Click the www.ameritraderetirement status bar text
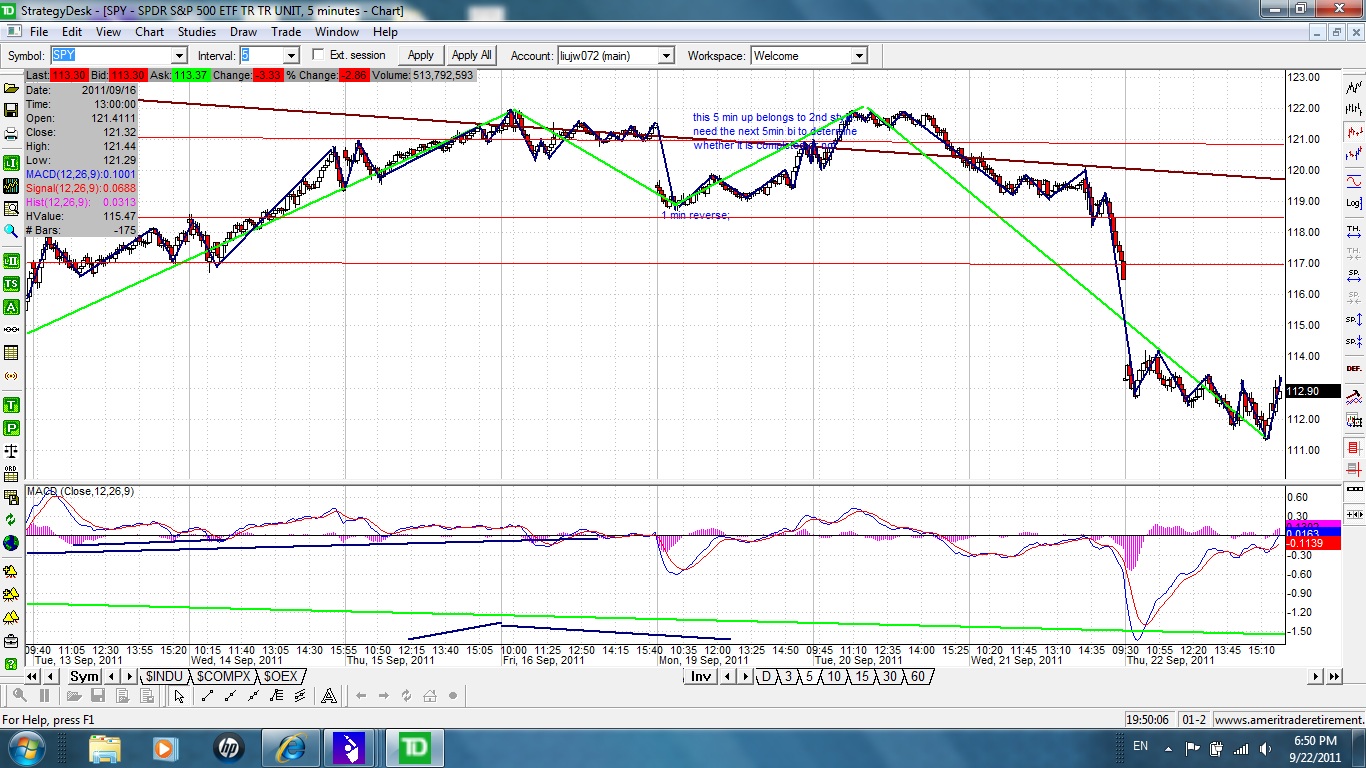The width and height of the screenshot is (1366, 768). pos(1288,719)
